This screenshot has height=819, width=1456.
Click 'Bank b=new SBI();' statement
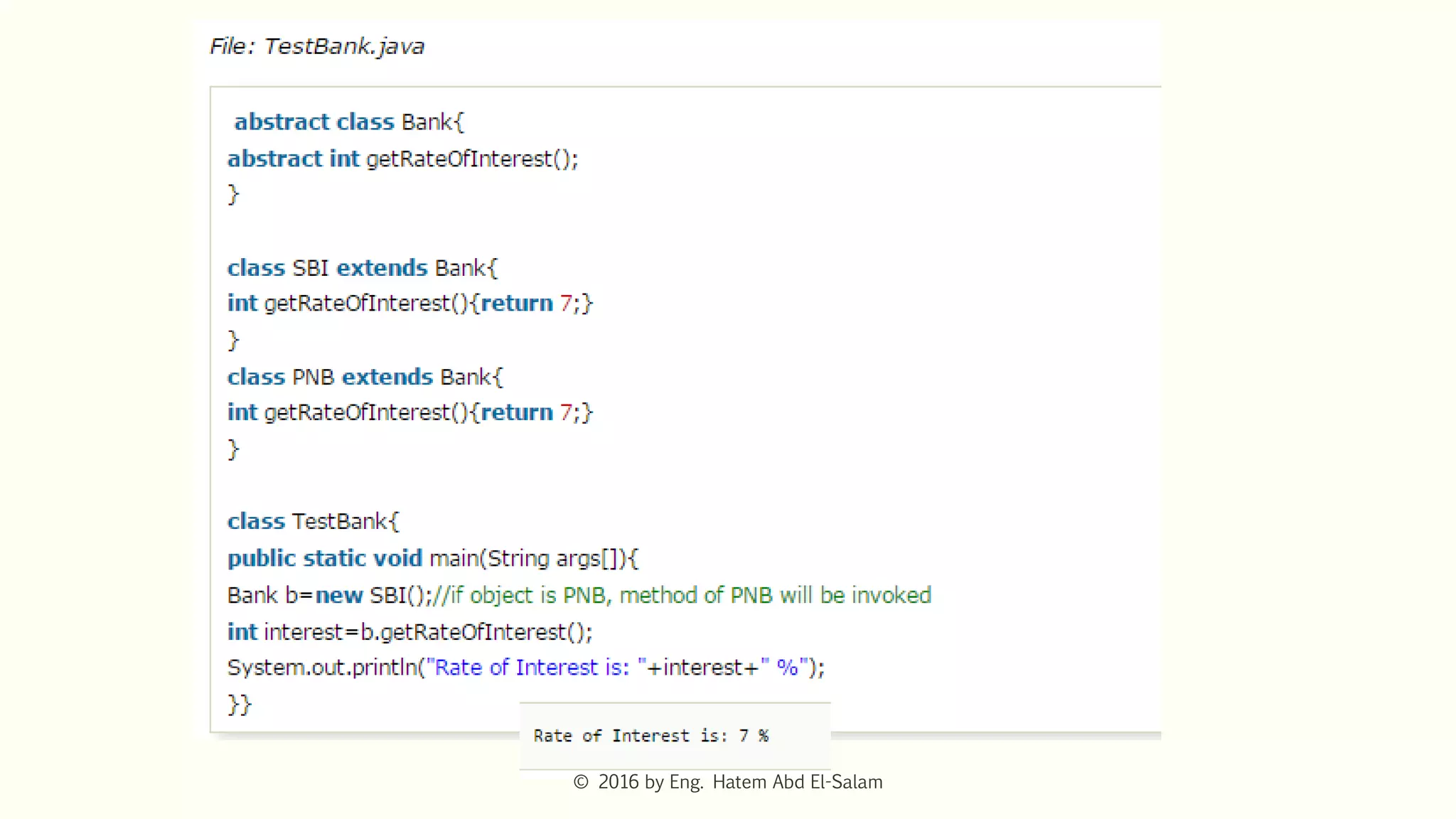(x=329, y=595)
